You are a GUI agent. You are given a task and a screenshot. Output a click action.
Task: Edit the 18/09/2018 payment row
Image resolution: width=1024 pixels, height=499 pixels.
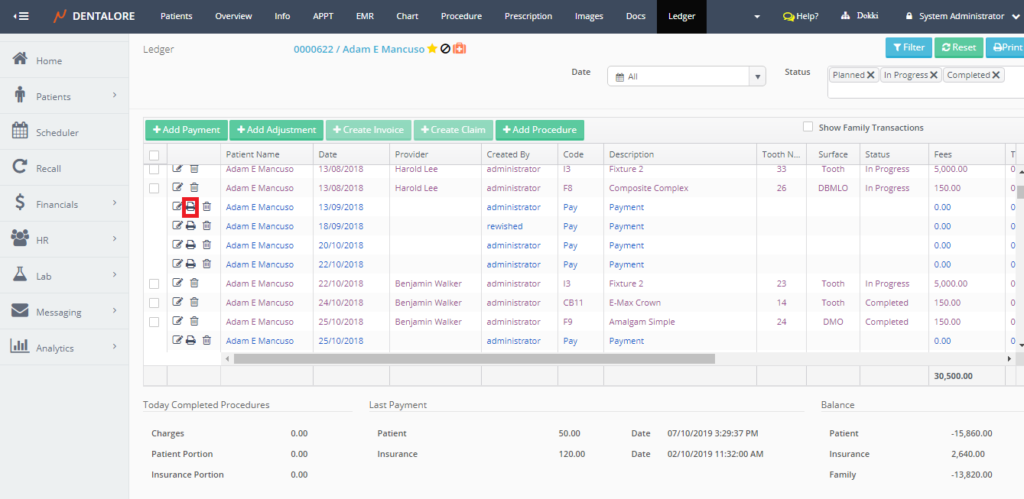(x=177, y=226)
